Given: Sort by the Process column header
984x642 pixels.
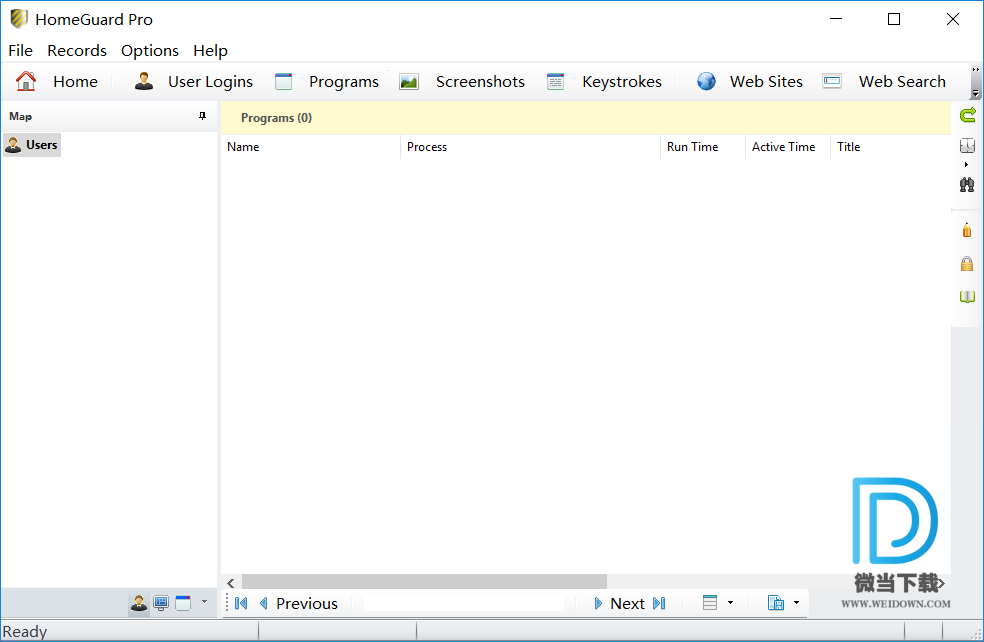Looking at the screenshot, I should click(x=530, y=147).
